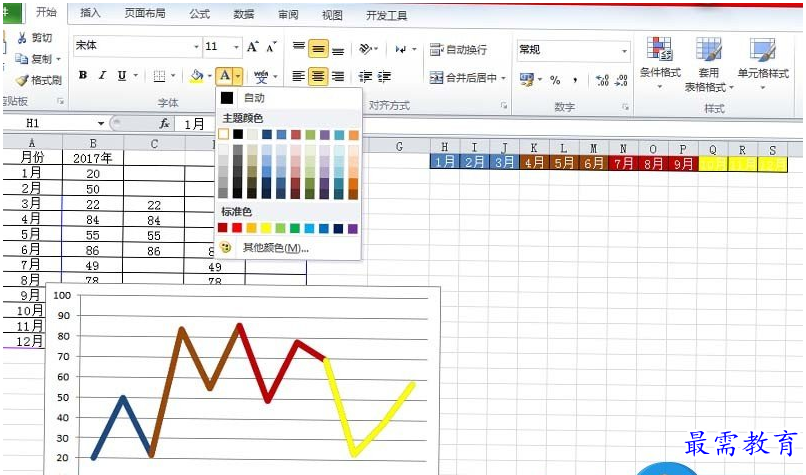Open the 数据 (Data) tab
Image resolution: width=806 pixels, height=475 pixels.
tap(244, 14)
